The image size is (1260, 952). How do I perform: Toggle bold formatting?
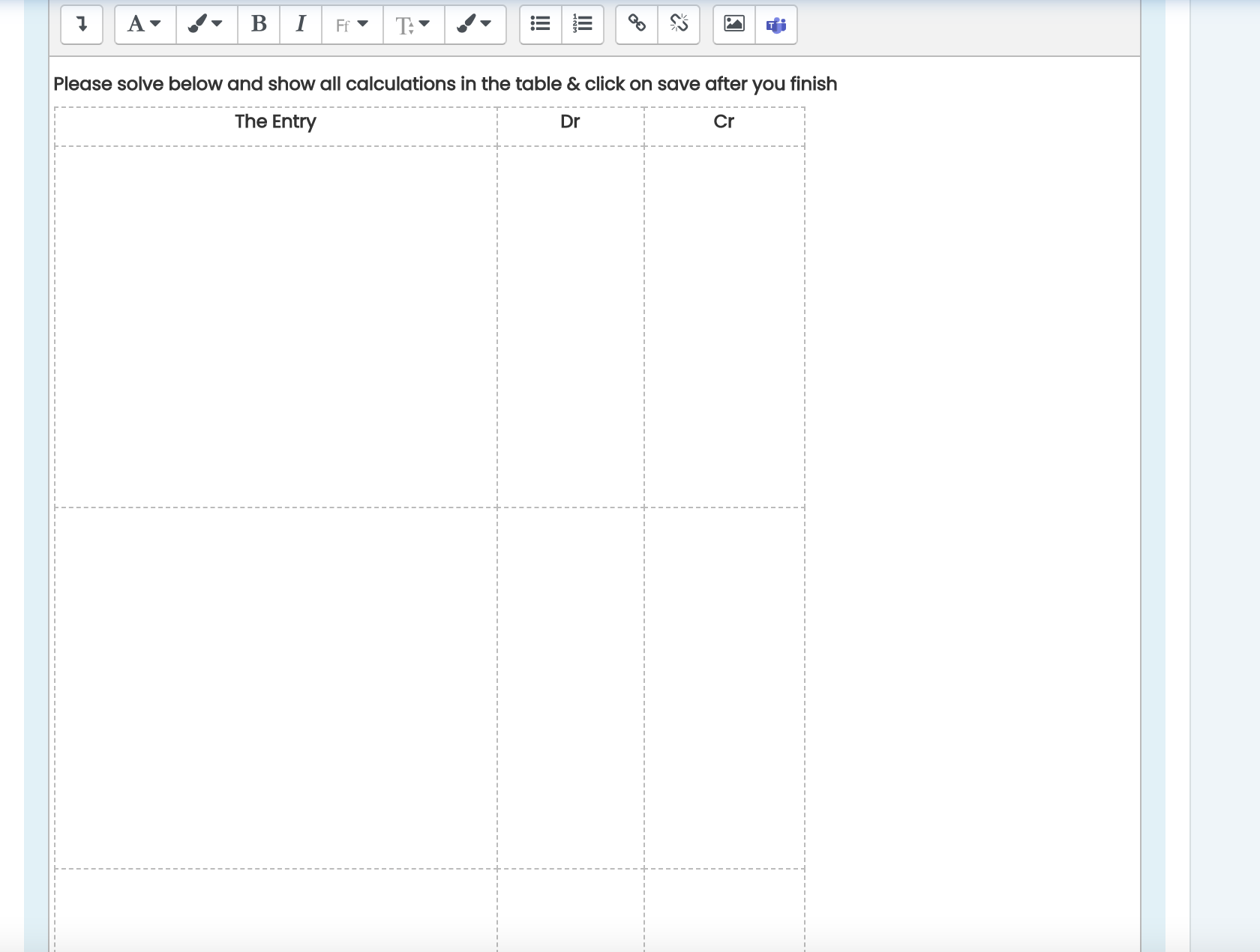click(259, 24)
